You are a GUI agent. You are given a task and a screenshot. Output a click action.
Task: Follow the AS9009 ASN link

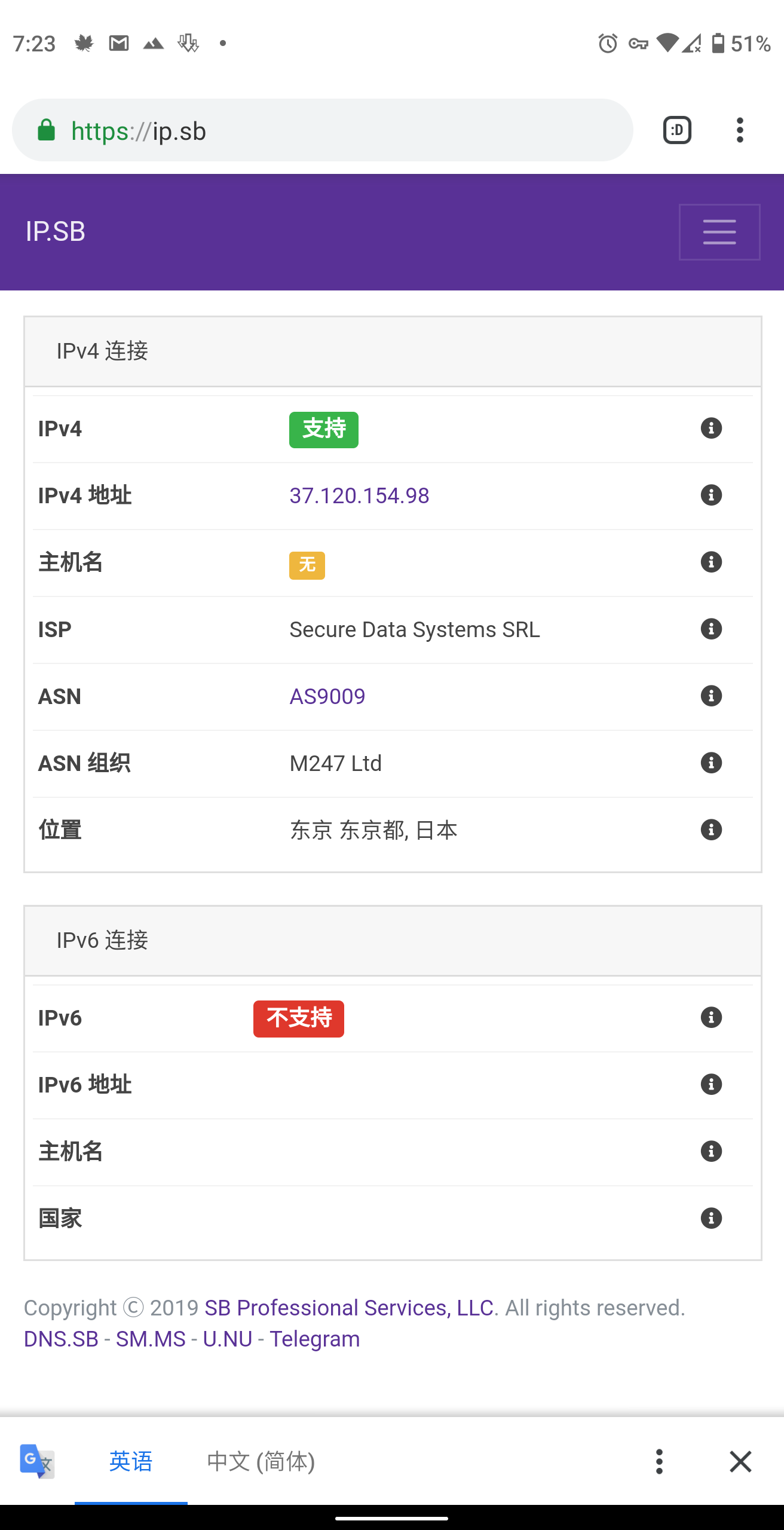[x=327, y=697]
